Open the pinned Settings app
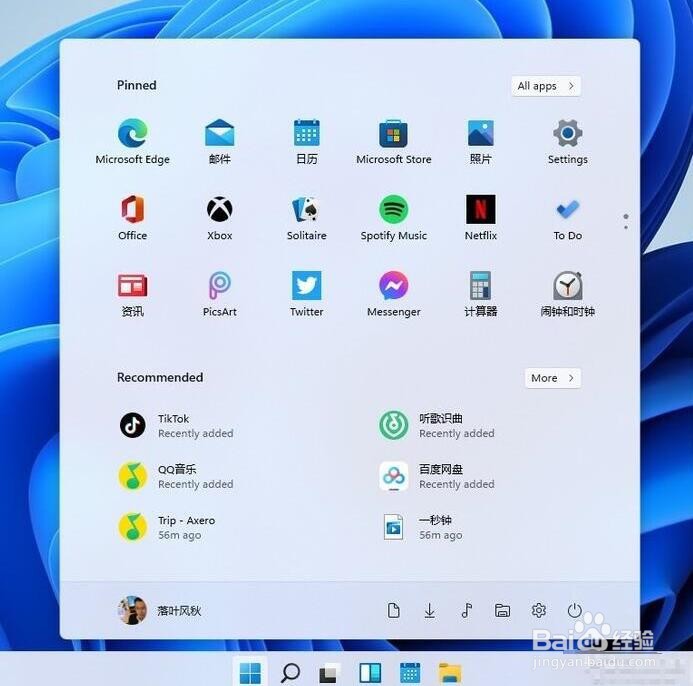693x686 pixels. (x=567, y=141)
